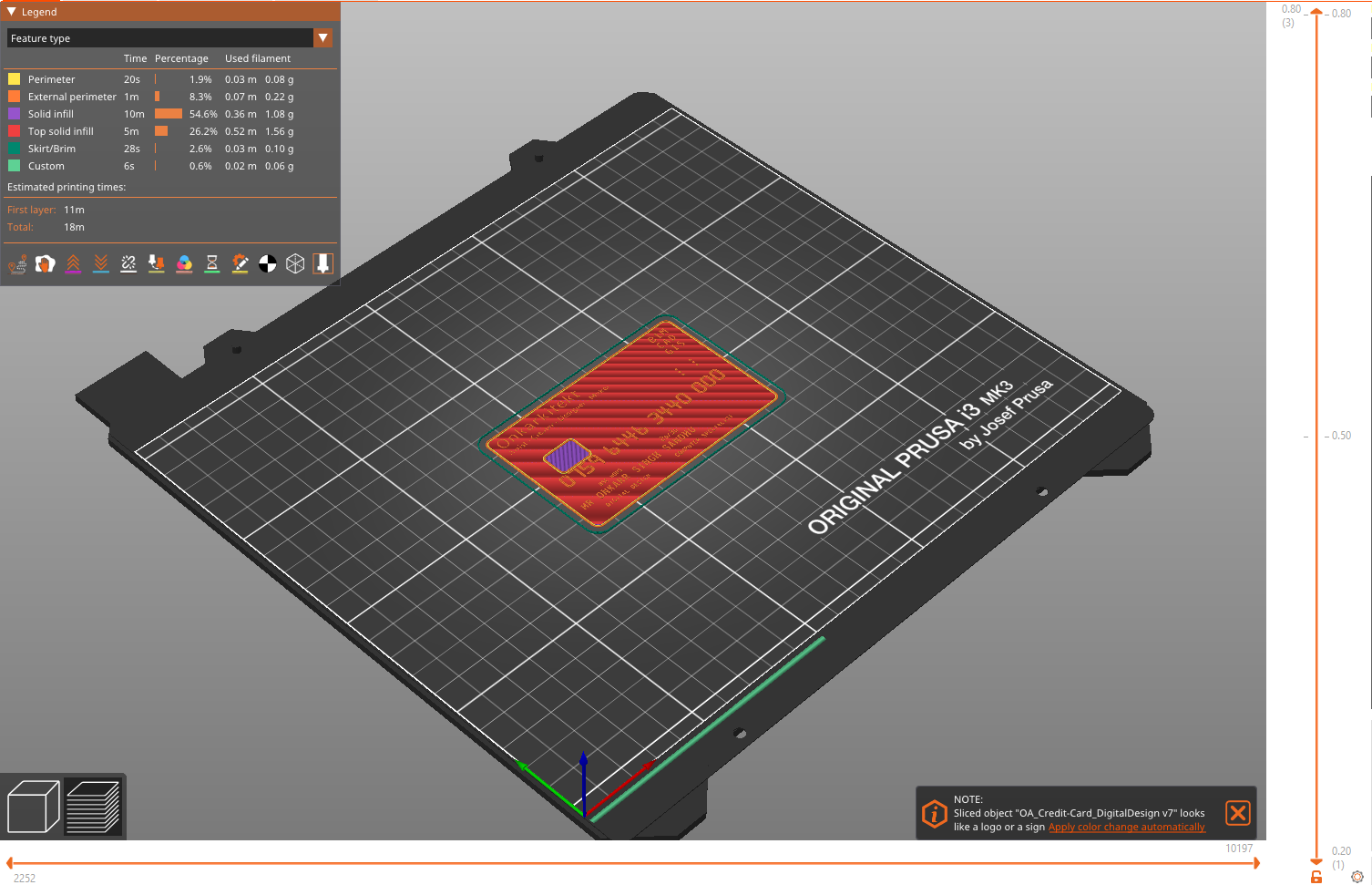Toggle retractions up-arrows icon
This screenshot has height=885, width=1372.
(73, 264)
